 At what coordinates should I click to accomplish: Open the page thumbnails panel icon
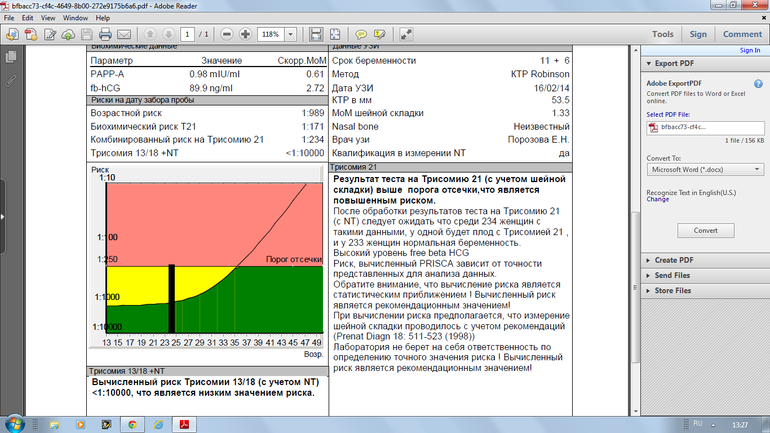coord(11,57)
